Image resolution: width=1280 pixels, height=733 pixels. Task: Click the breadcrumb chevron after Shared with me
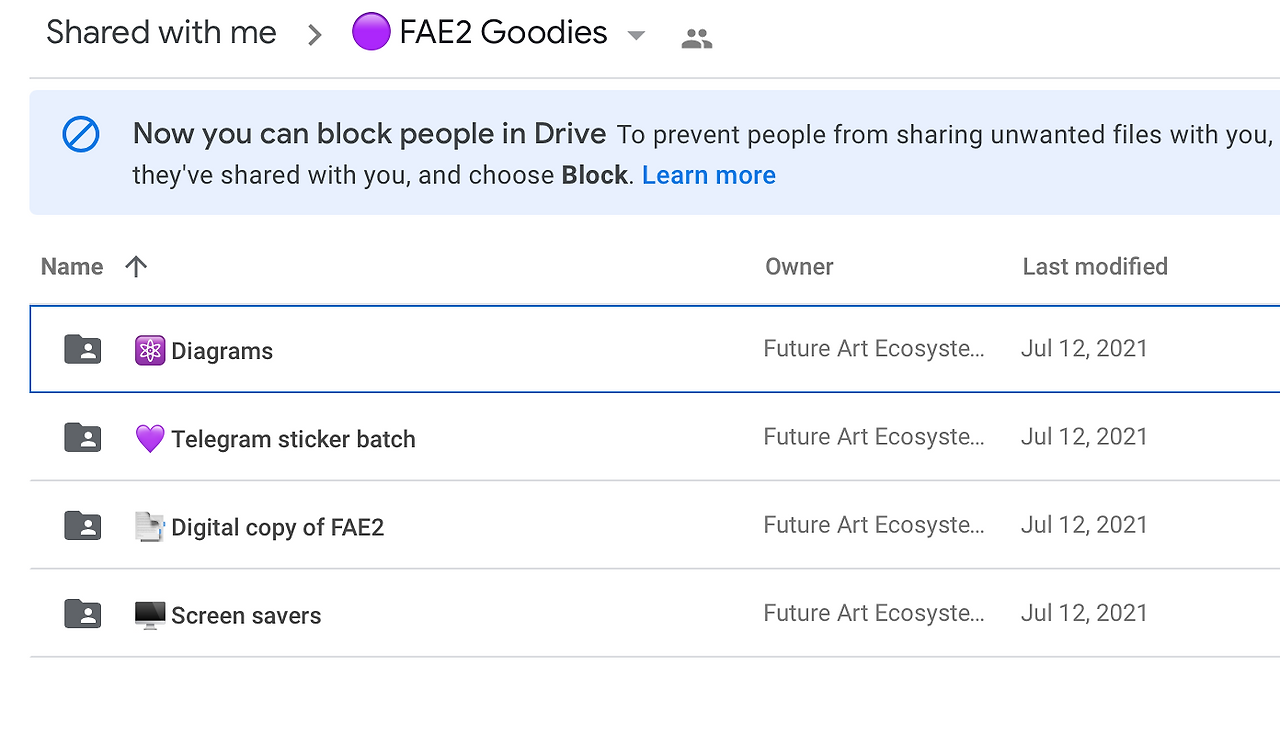[315, 35]
